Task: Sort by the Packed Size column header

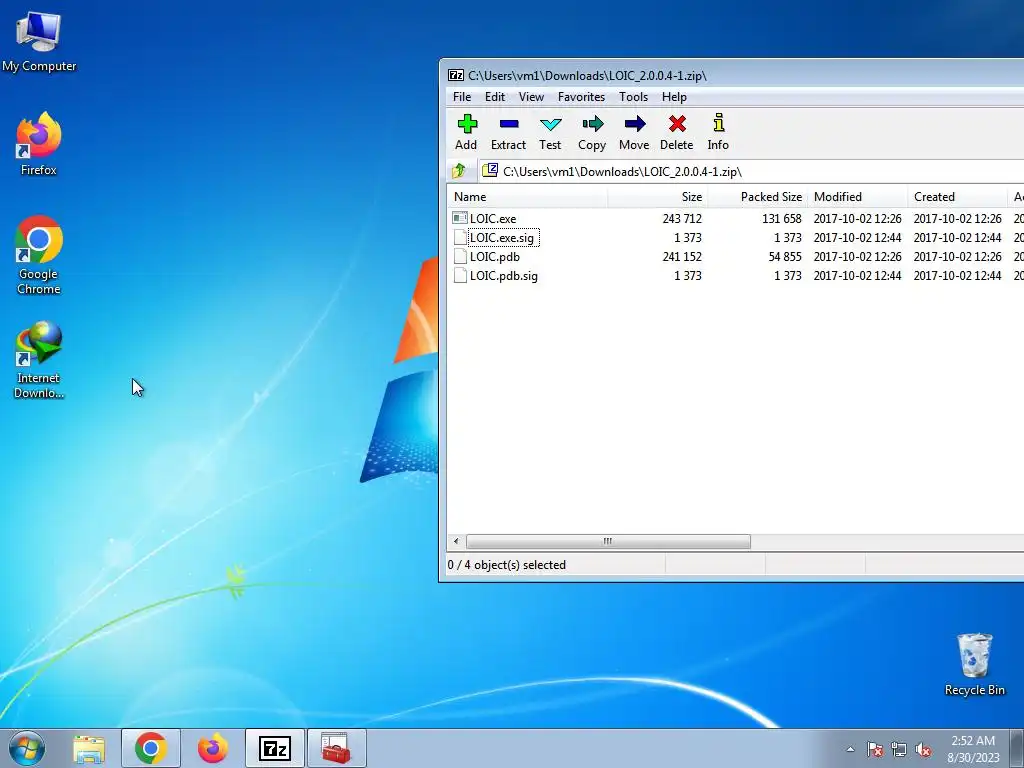Action: tap(758, 197)
